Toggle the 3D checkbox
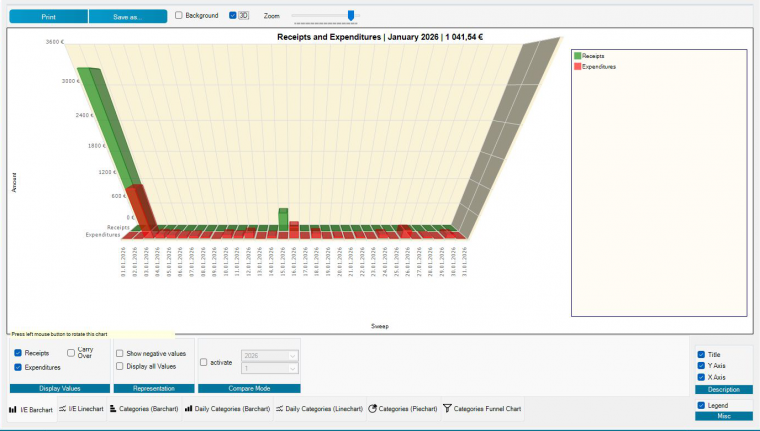This screenshot has width=760, height=431. [233, 16]
